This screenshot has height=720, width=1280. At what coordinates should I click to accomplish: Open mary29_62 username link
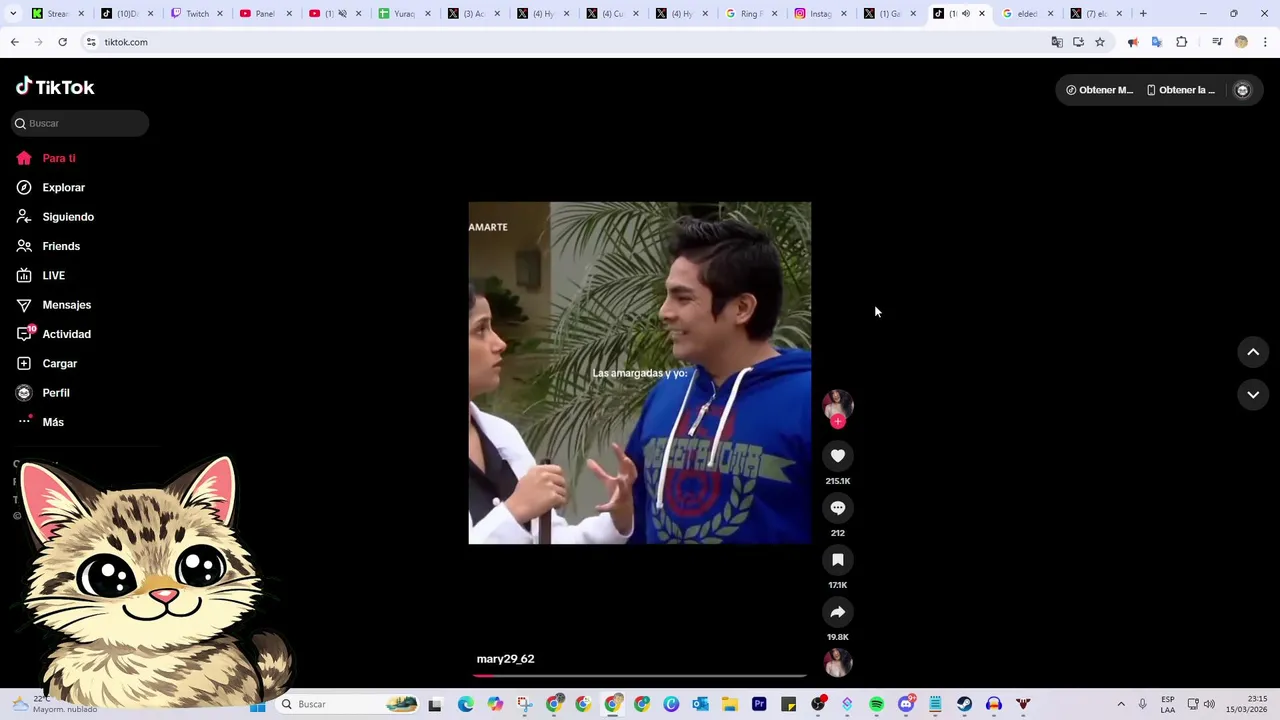tap(505, 659)
